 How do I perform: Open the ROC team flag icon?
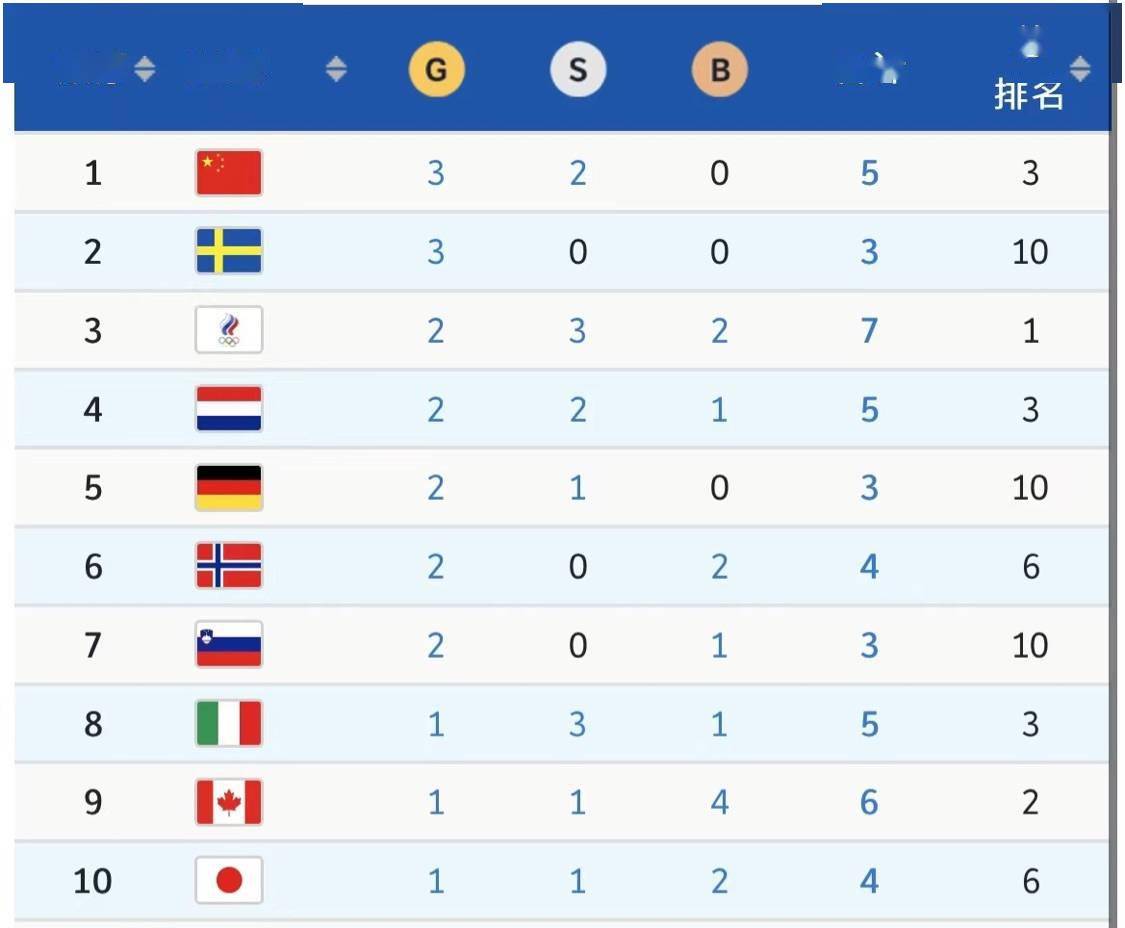pyautogui.click(x=229, y=330)
